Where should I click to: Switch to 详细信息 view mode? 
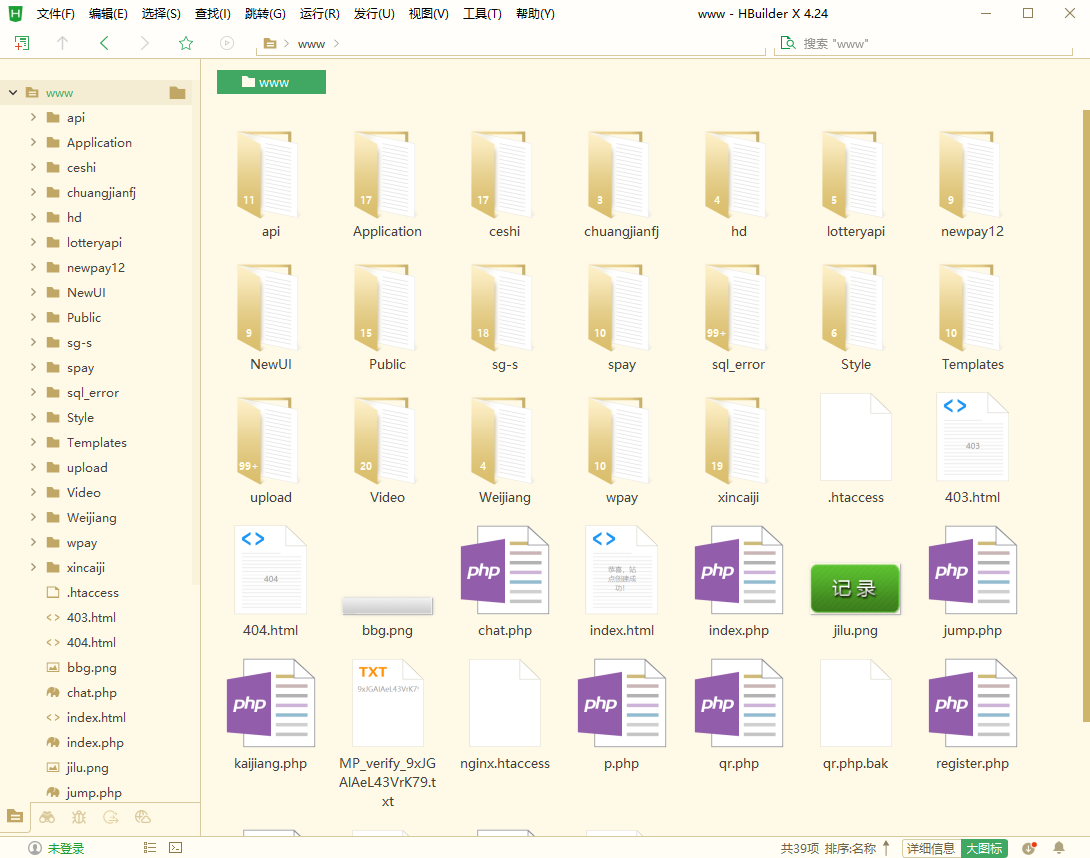pos(930,848)
